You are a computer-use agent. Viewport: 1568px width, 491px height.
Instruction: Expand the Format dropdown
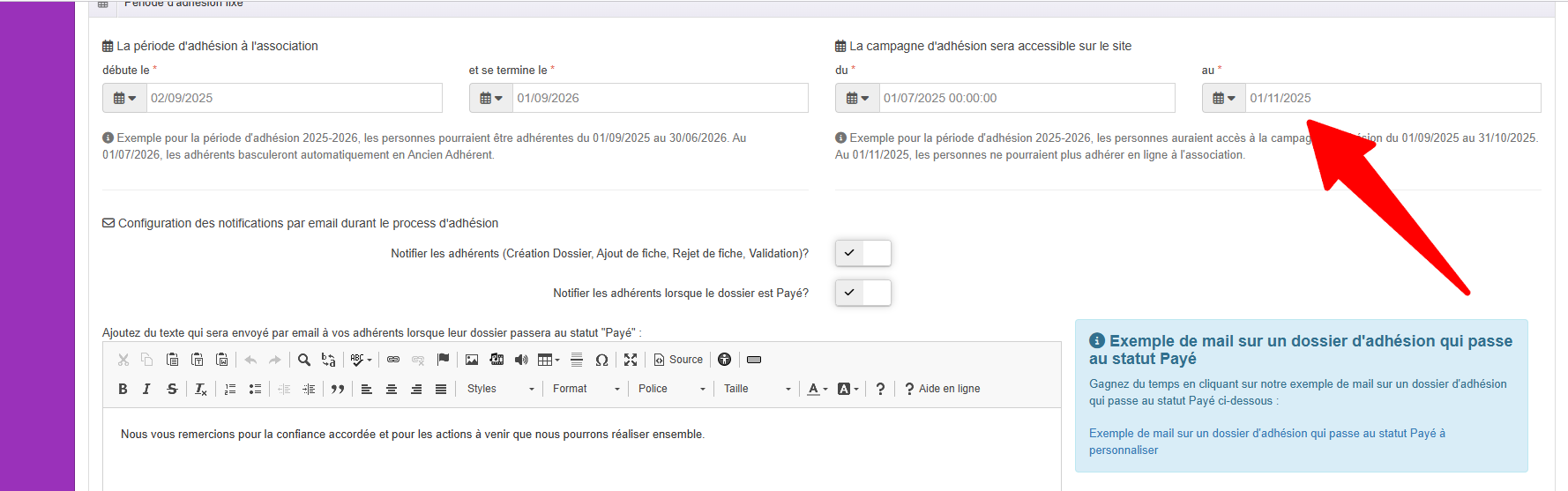tap(586, 389)
